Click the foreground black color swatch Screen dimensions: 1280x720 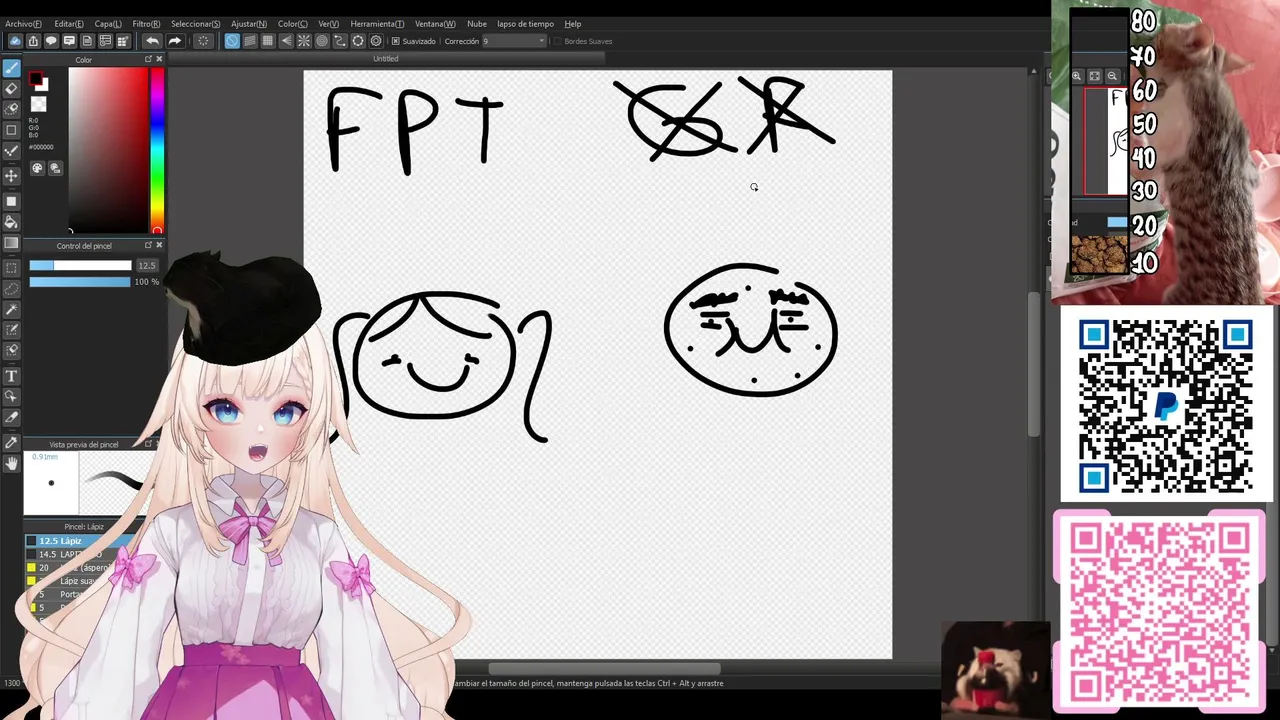(36, 80)
